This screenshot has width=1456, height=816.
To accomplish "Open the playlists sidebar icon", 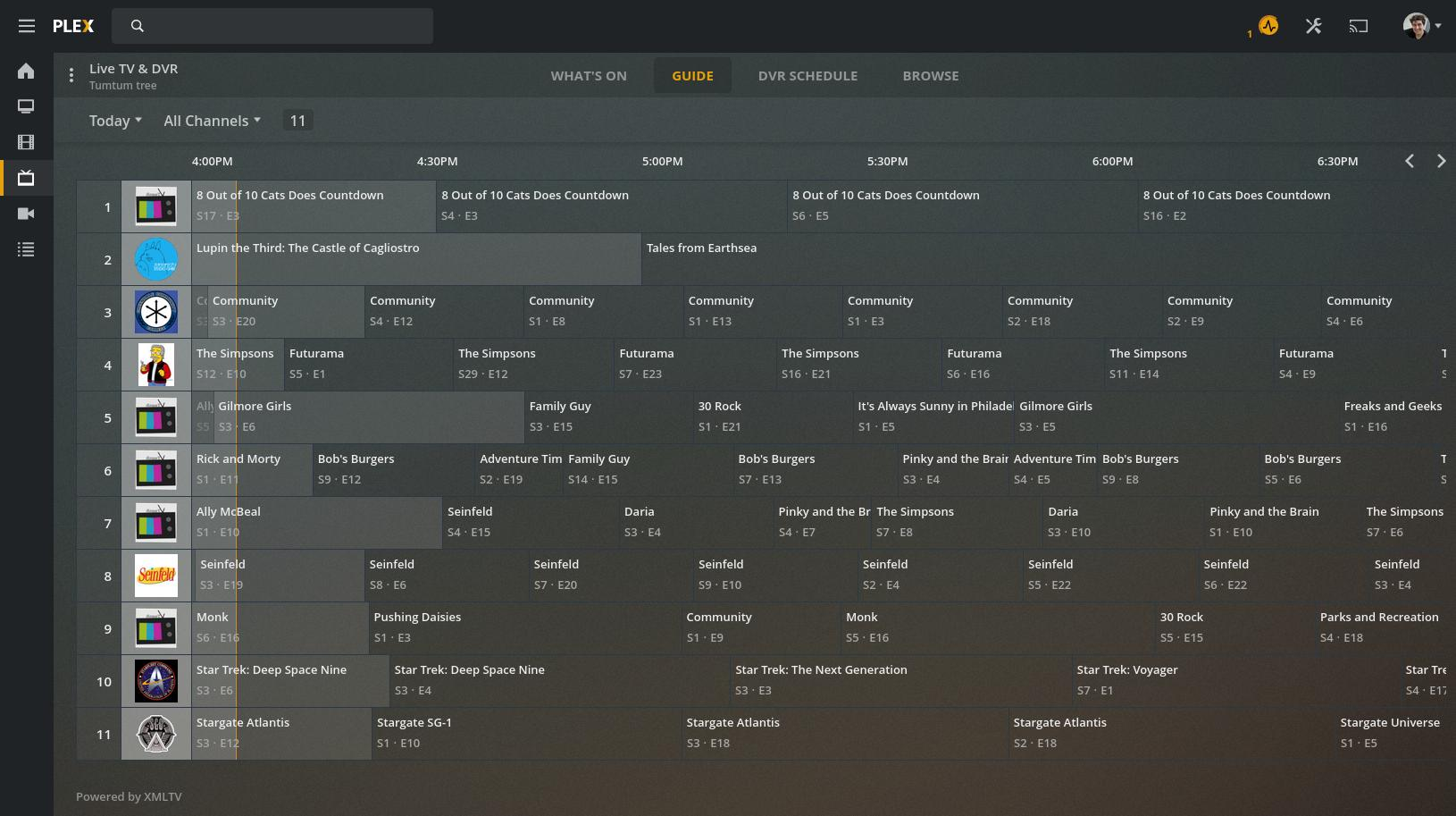I will click(26, 249).
